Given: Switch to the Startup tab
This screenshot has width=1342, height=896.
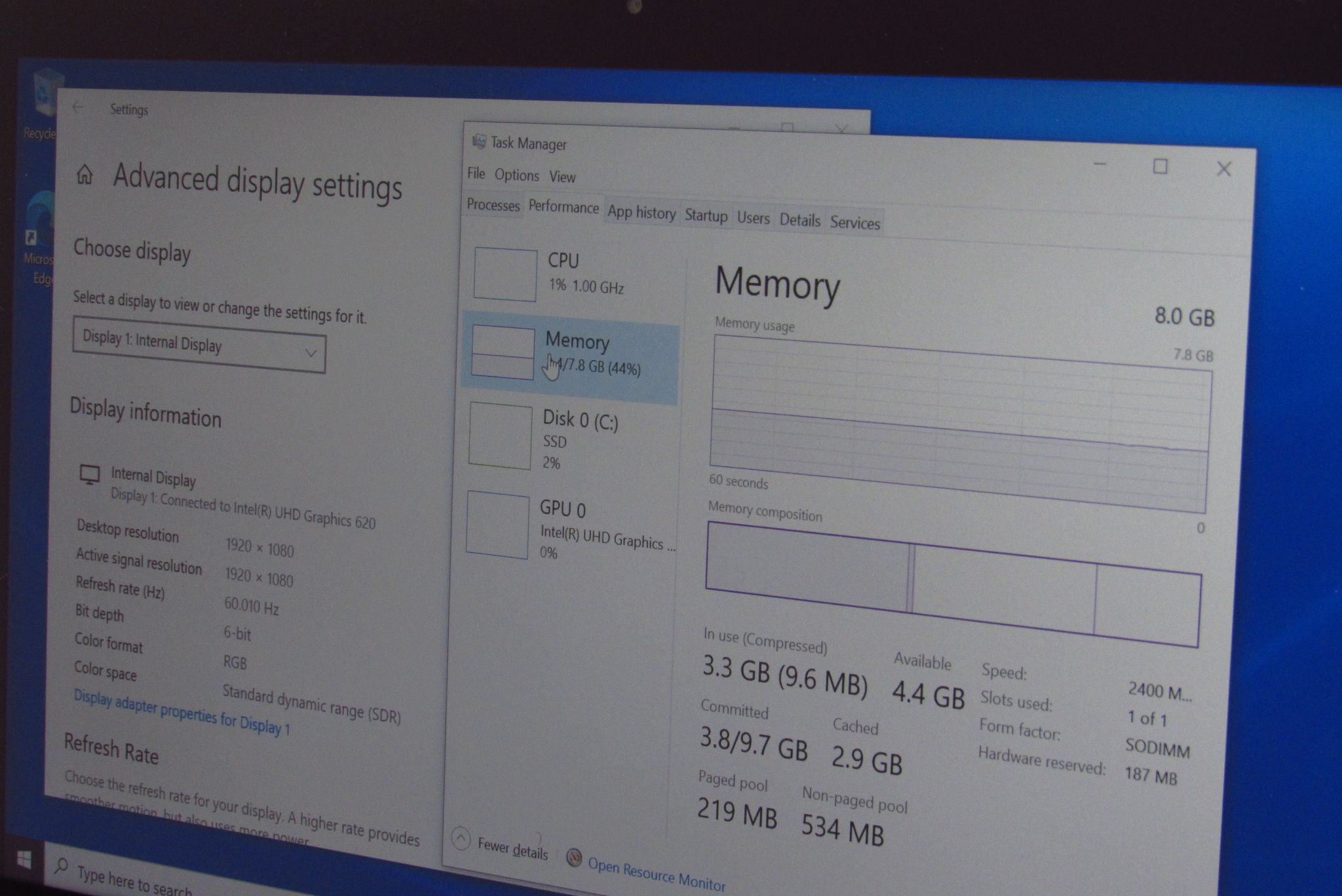Looking at the screenshot, I should pyautogui.click(x=706, y=215).
